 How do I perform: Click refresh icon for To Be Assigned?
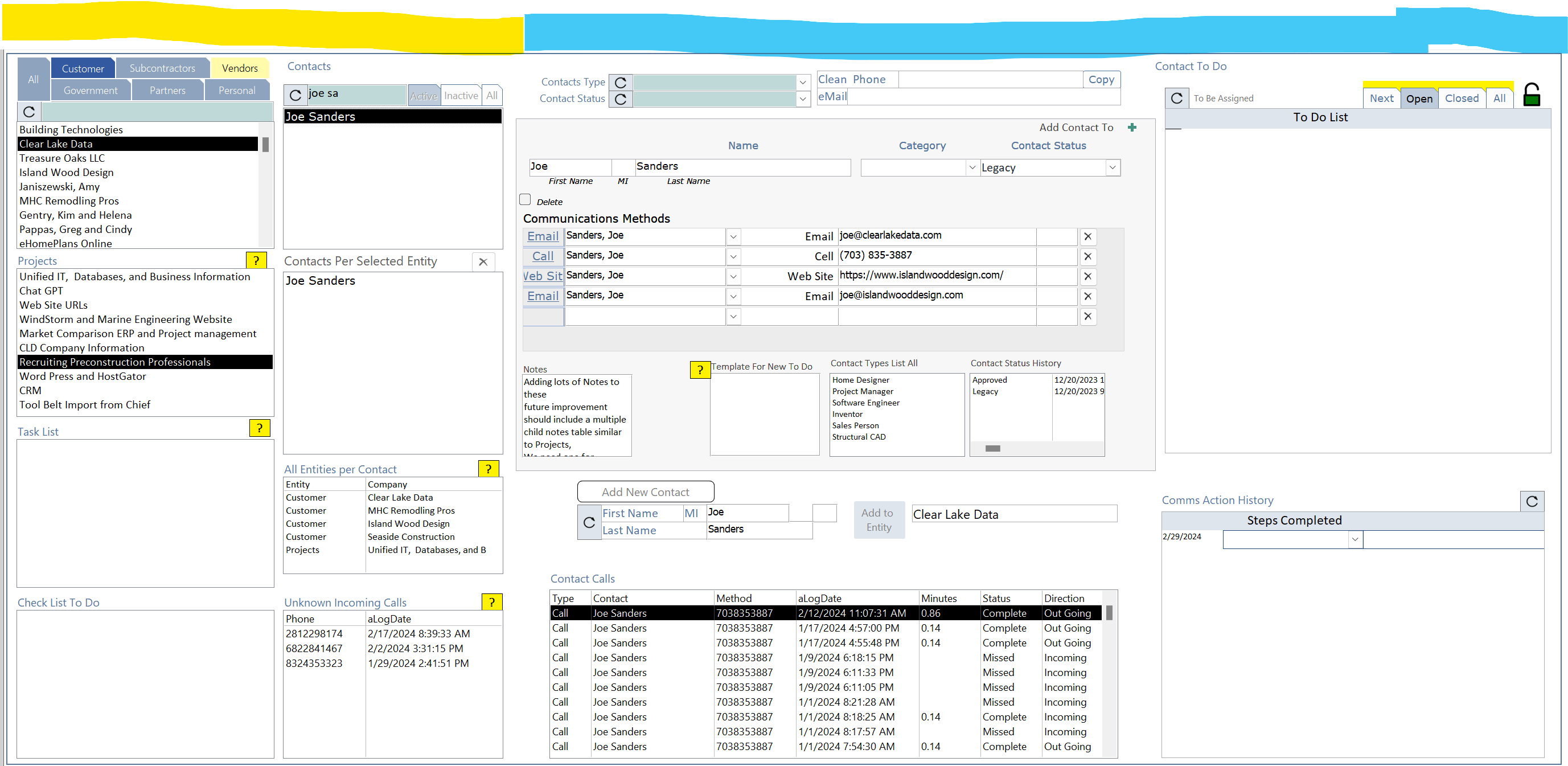1176,98
